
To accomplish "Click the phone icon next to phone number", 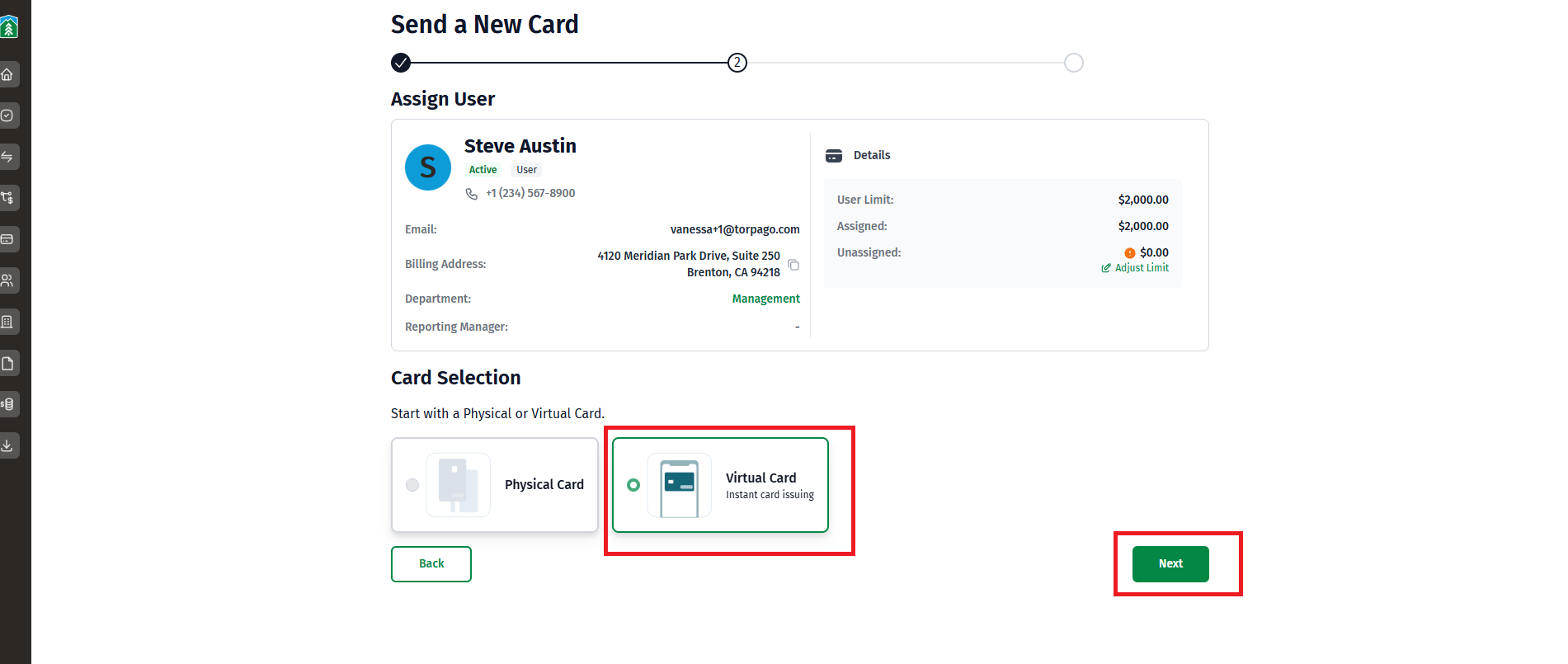I will 472,194.
